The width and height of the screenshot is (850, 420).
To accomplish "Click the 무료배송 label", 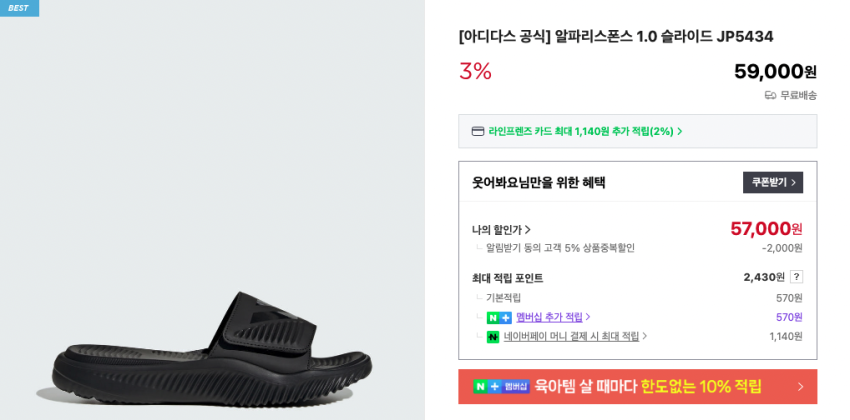I will 798,96.
